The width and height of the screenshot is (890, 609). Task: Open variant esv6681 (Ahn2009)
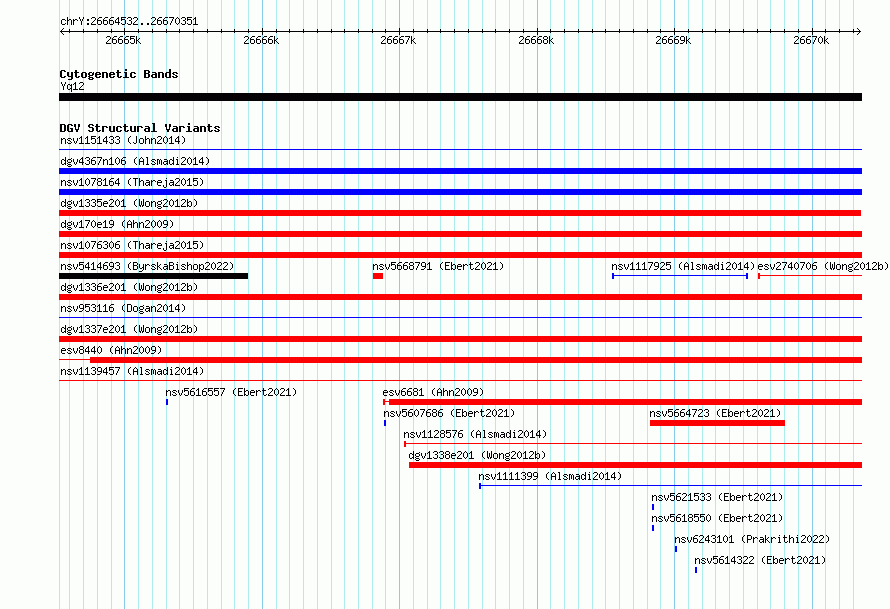433,392
